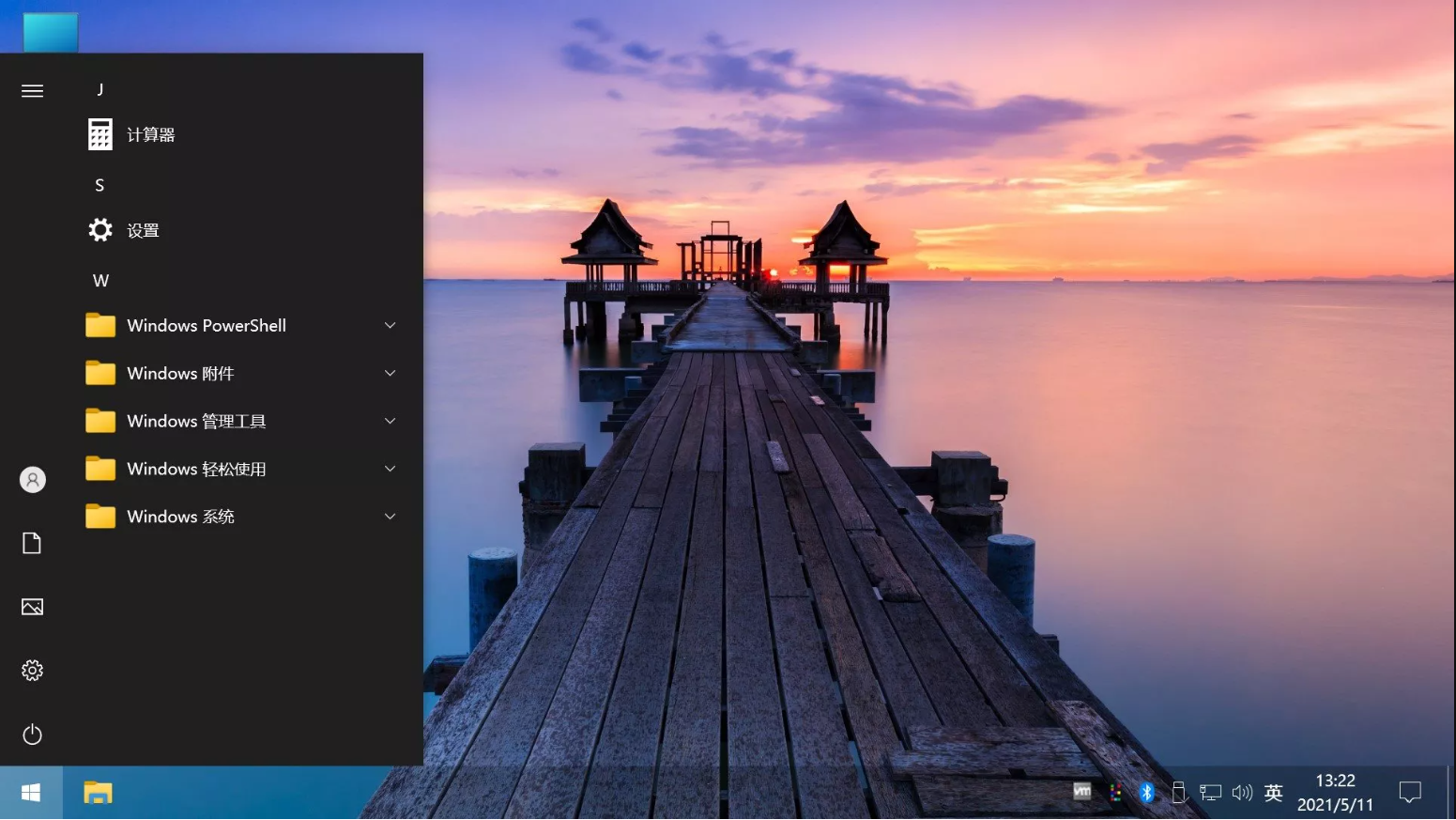Close Start menu via Windows Start button
This screenshot has height=820, width=1456.
pyautogui.click(x=31, y=793)
